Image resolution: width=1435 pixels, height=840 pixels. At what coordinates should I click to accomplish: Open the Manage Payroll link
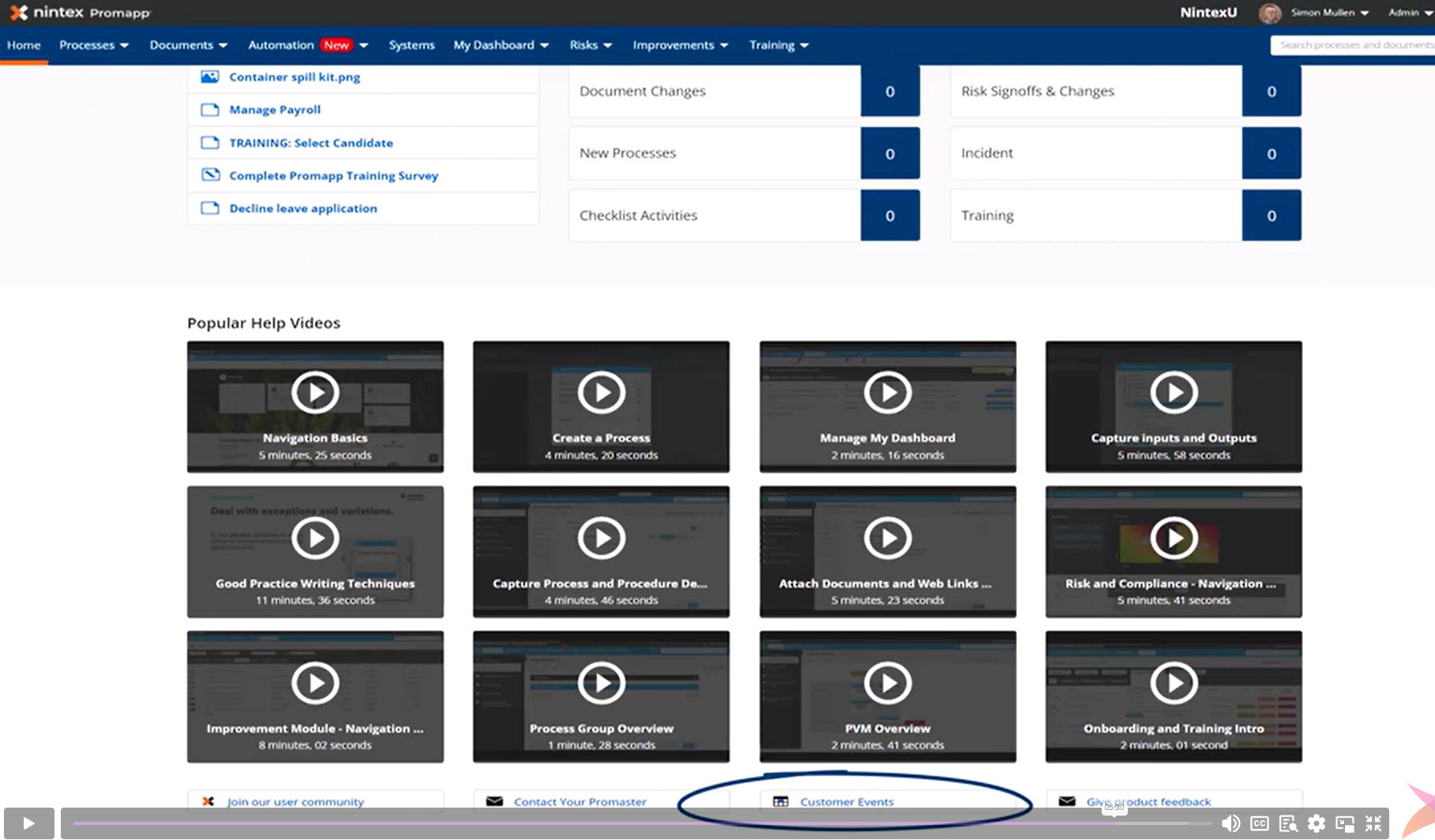(275, 110)
